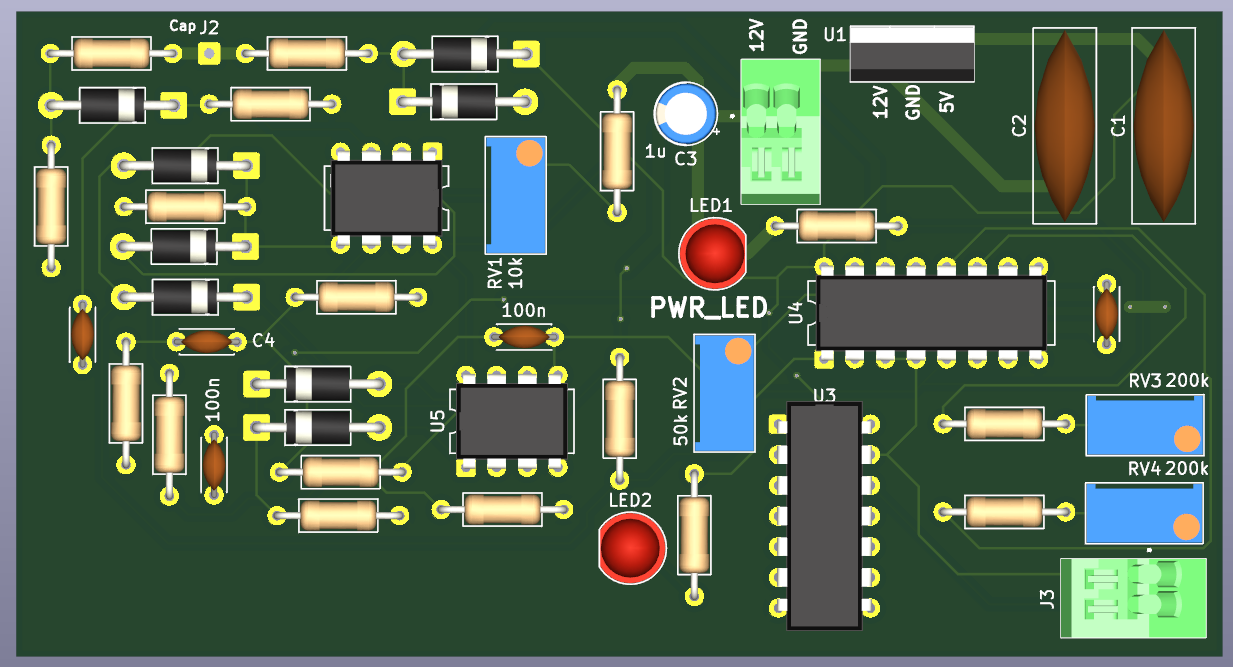Expand the U5 8-pin IC footprint
The width and height of the screenshot is (1233, 667).
pos(512,422)
